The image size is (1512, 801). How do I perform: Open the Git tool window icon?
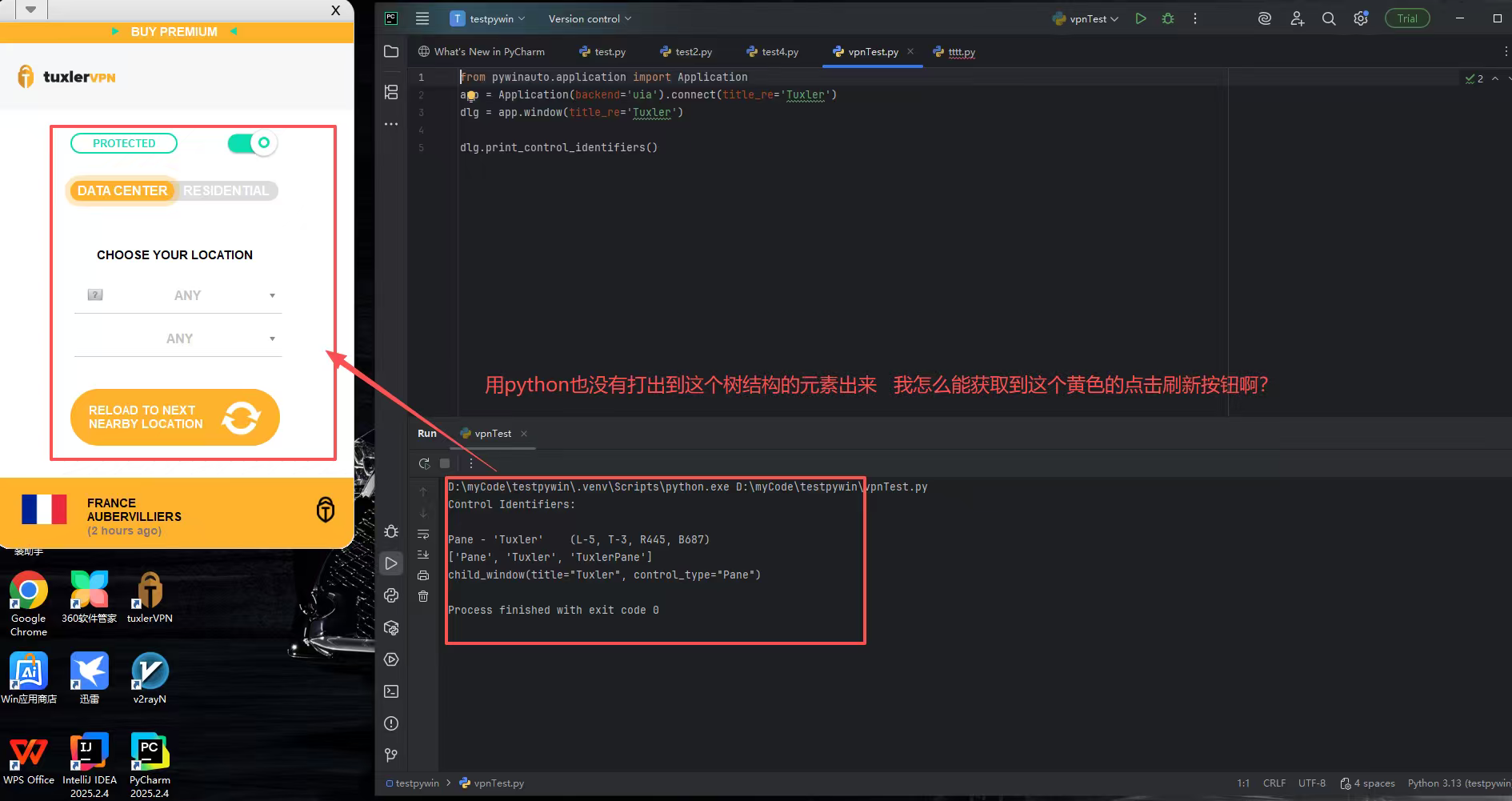point(391,755)
